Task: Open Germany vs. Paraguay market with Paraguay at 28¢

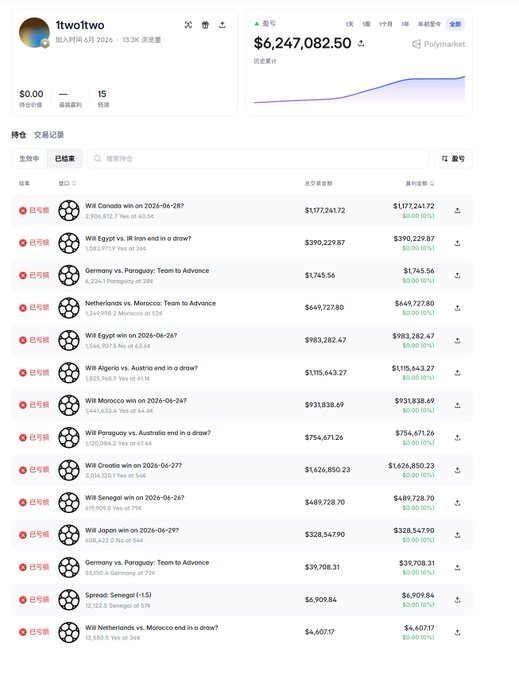Action: (147, 271)
